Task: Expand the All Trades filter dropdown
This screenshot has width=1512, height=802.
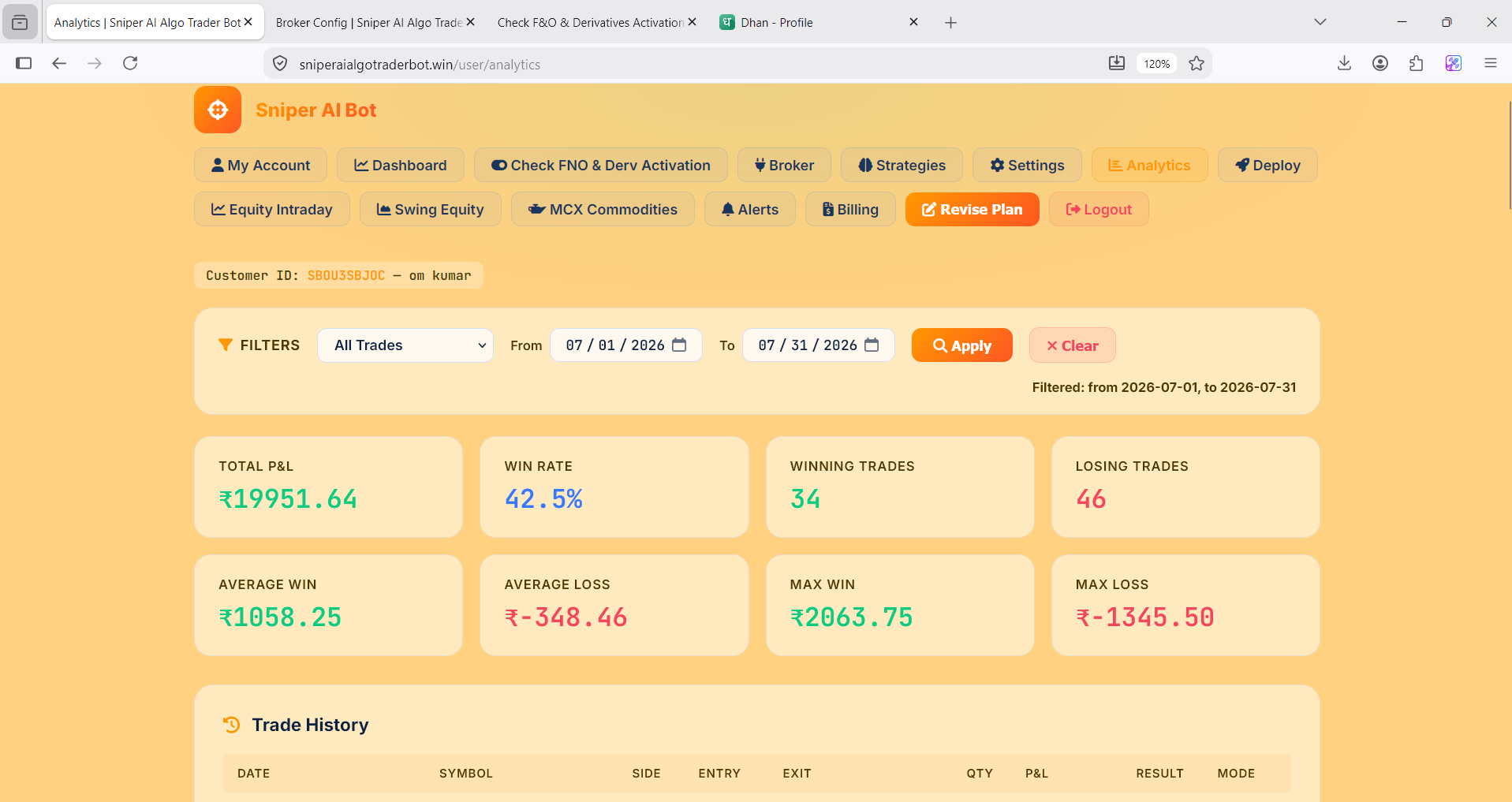Action: pyautogui.click(x=405, y=345)
